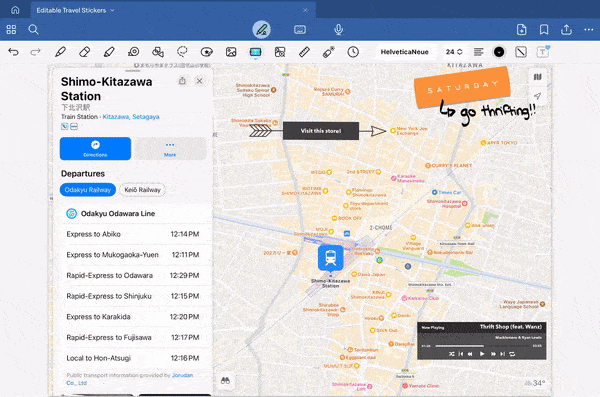Select the Pen tool
The width and height of the screenshot is (600, 397).
[x=60, y=52]
